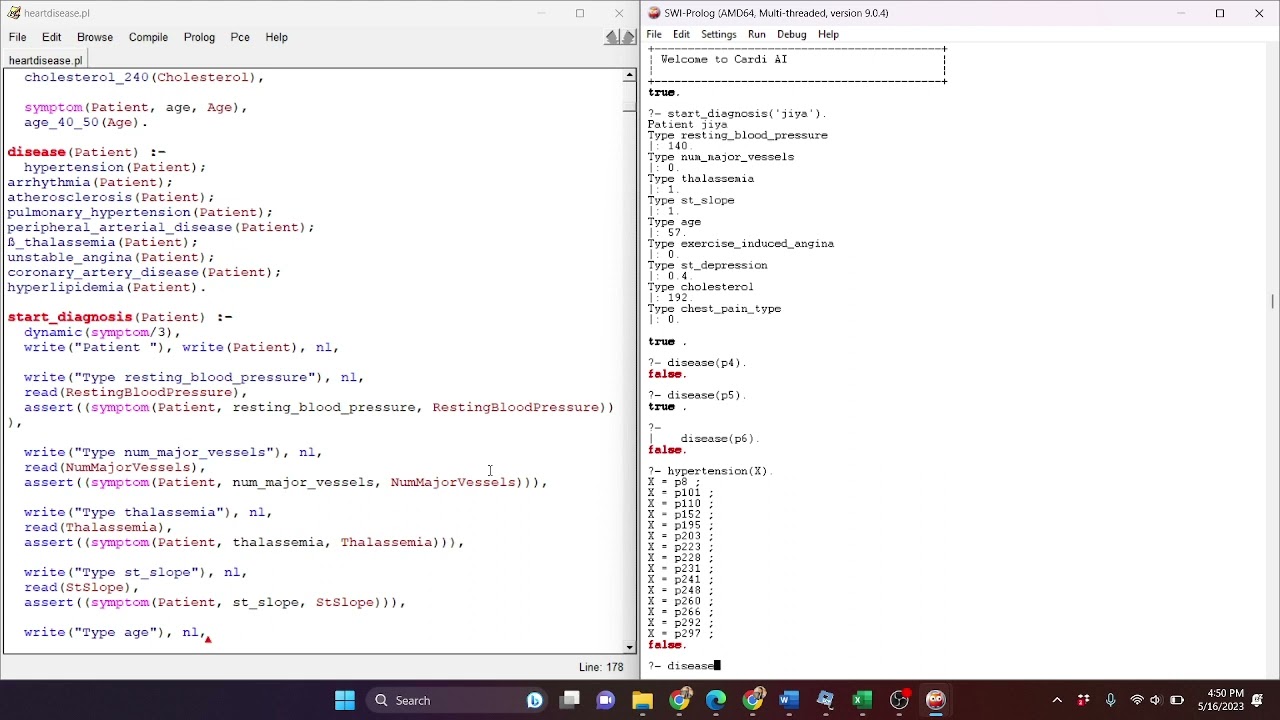Click the microphone icon in system tray

coord(1110,700)
